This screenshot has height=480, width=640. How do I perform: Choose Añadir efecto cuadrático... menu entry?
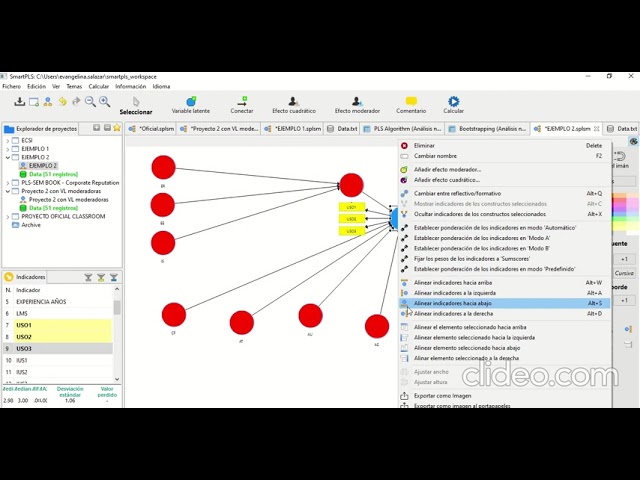(504, 180)
